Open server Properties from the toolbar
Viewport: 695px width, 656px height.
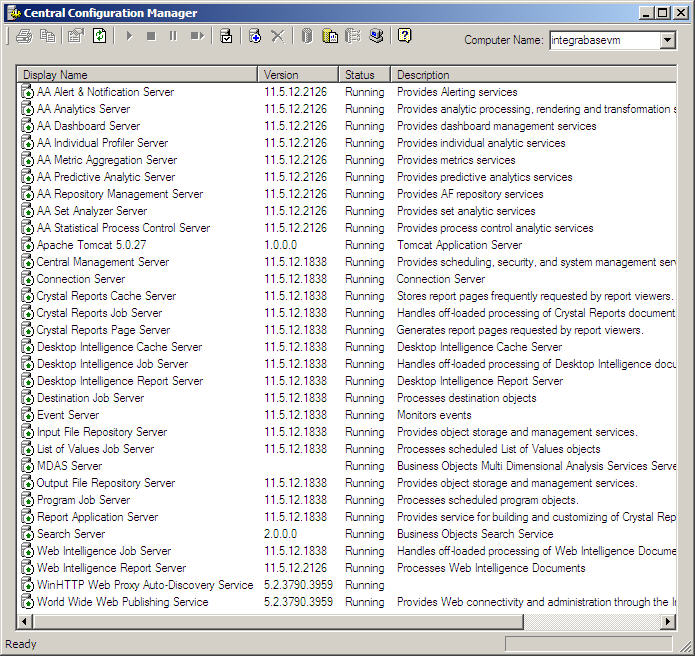(76, 36)
